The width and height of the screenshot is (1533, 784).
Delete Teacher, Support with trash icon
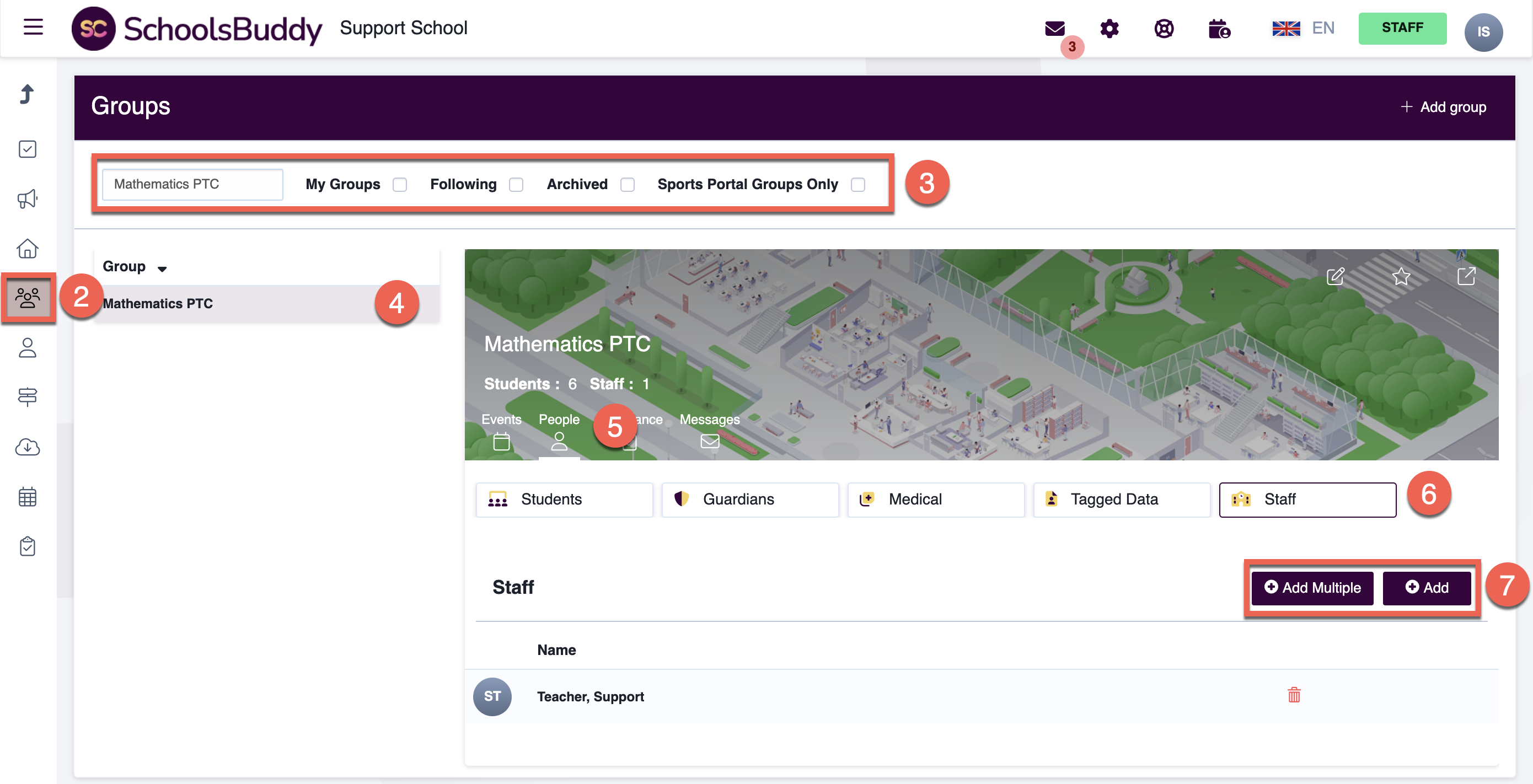[1294, 695]
